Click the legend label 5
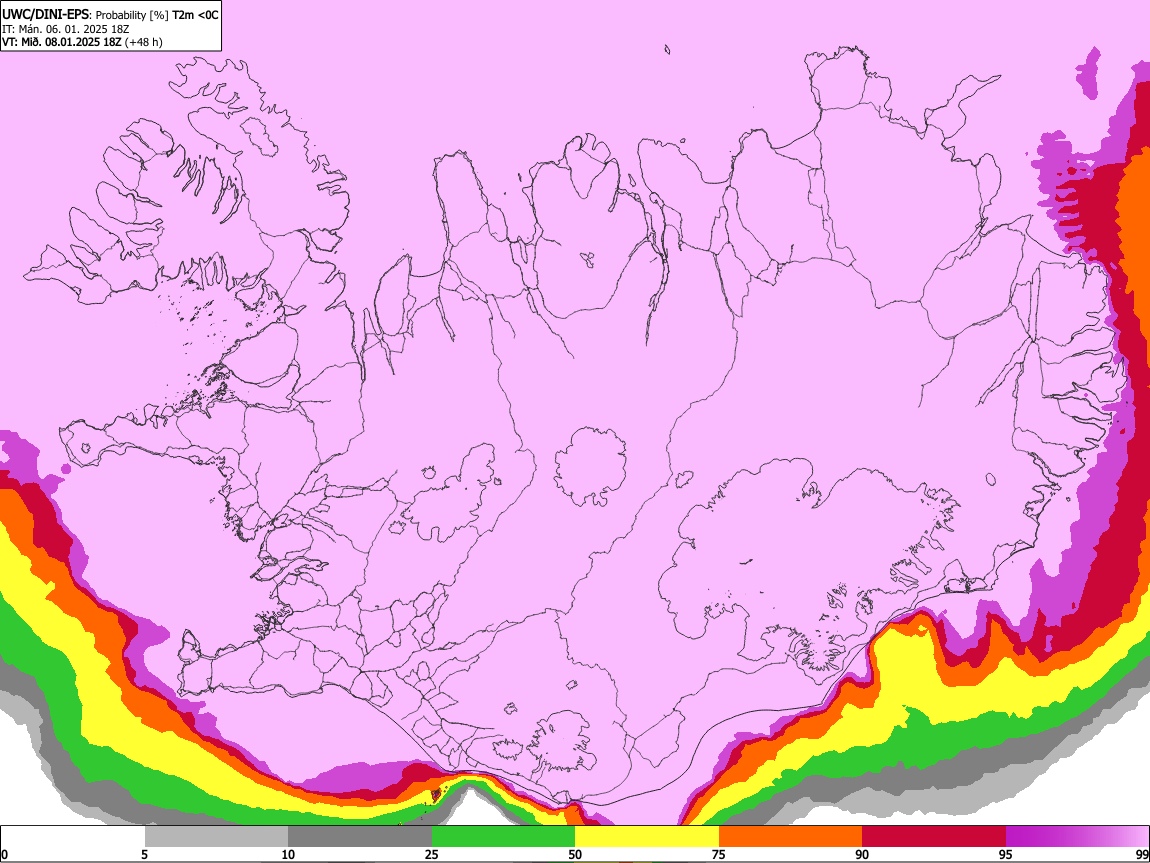Image resolution: width=1150 pixels, height=863 pixels. click(x=144, y=854)
